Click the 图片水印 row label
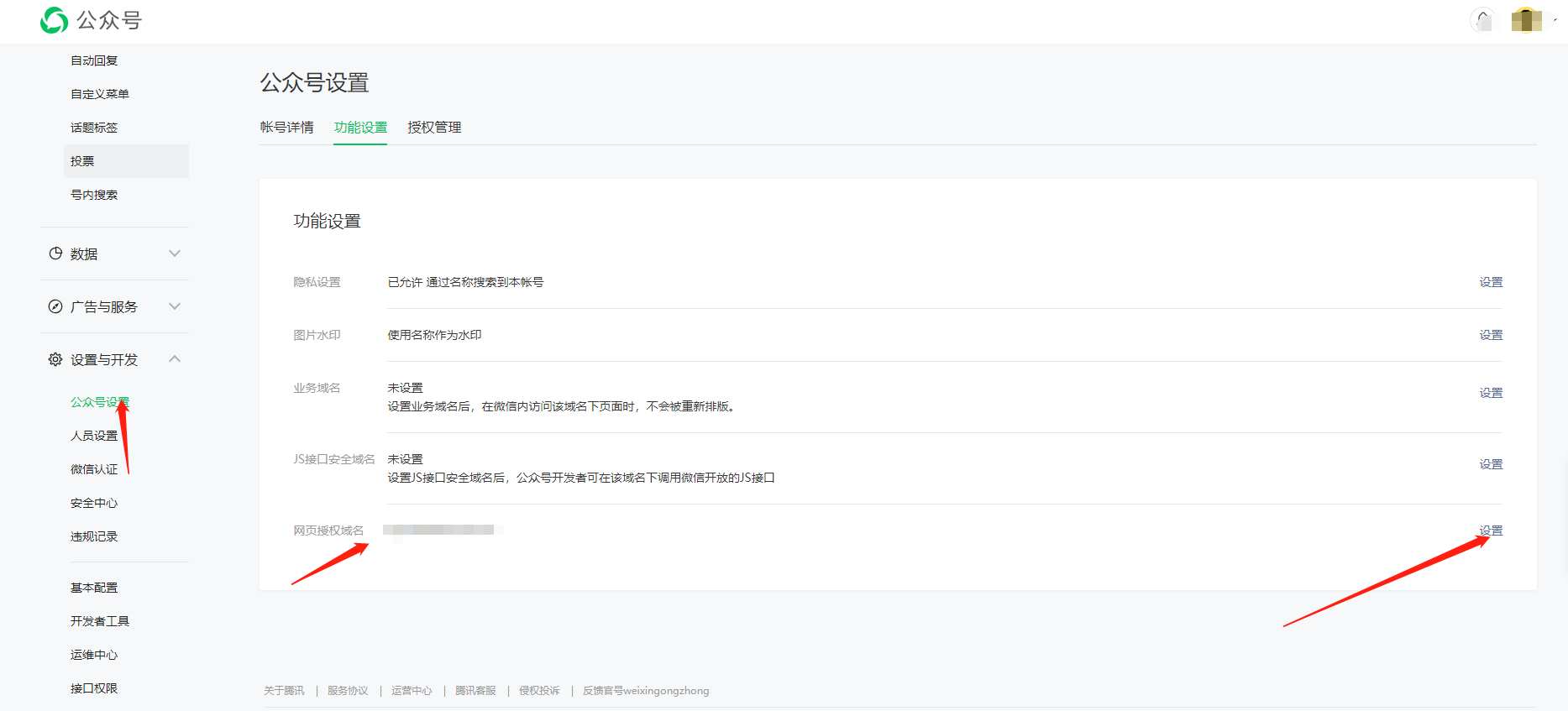Image resolution: width=1568 pixels, height=711 pixels. point(317,335)
